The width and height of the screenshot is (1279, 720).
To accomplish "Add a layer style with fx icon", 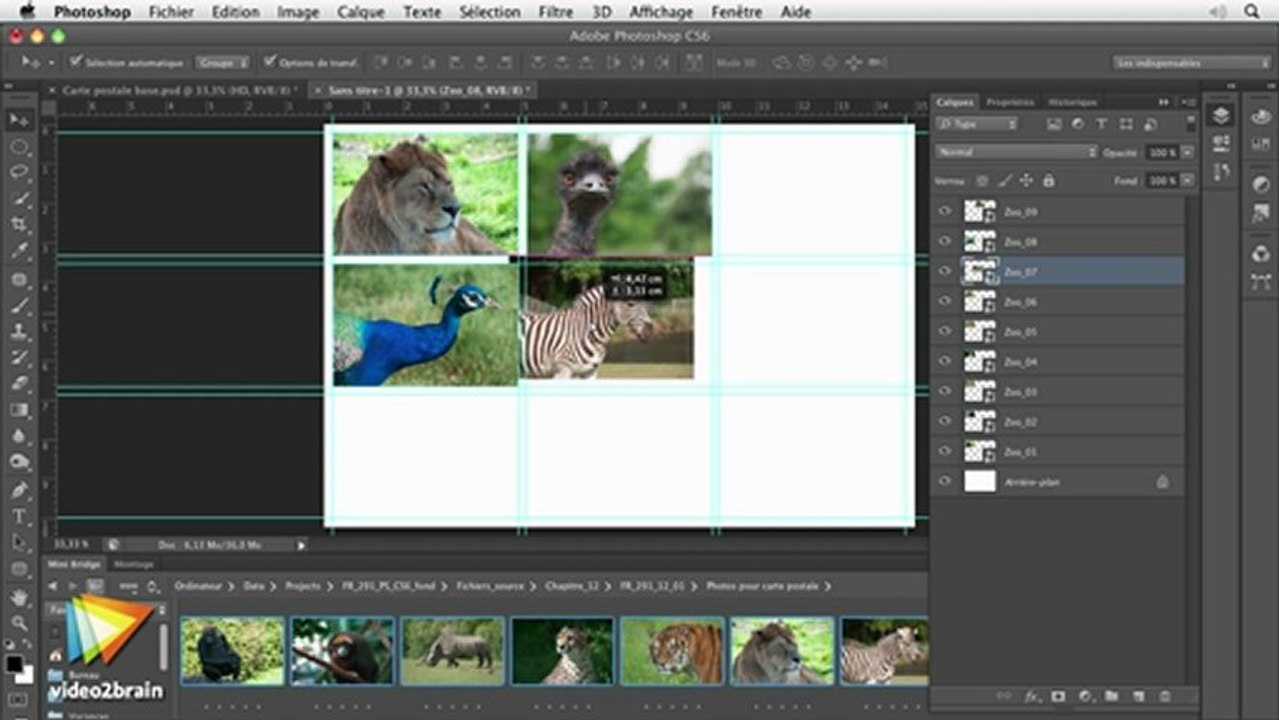I will click(x=1031, y=695).
